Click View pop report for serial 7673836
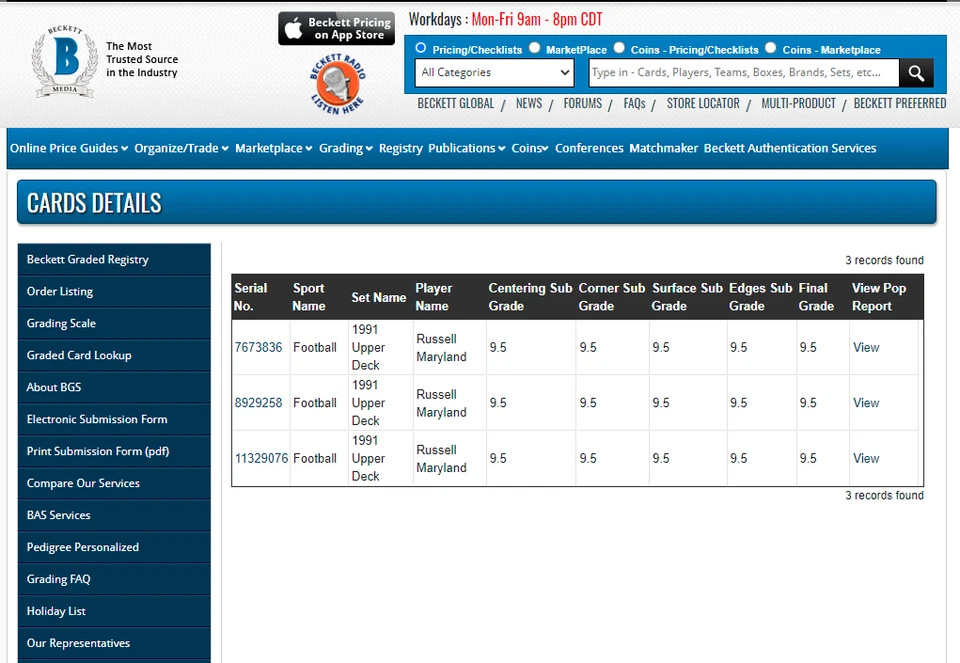This screenshot has width=960, height=663. click(x=866, y=347)
